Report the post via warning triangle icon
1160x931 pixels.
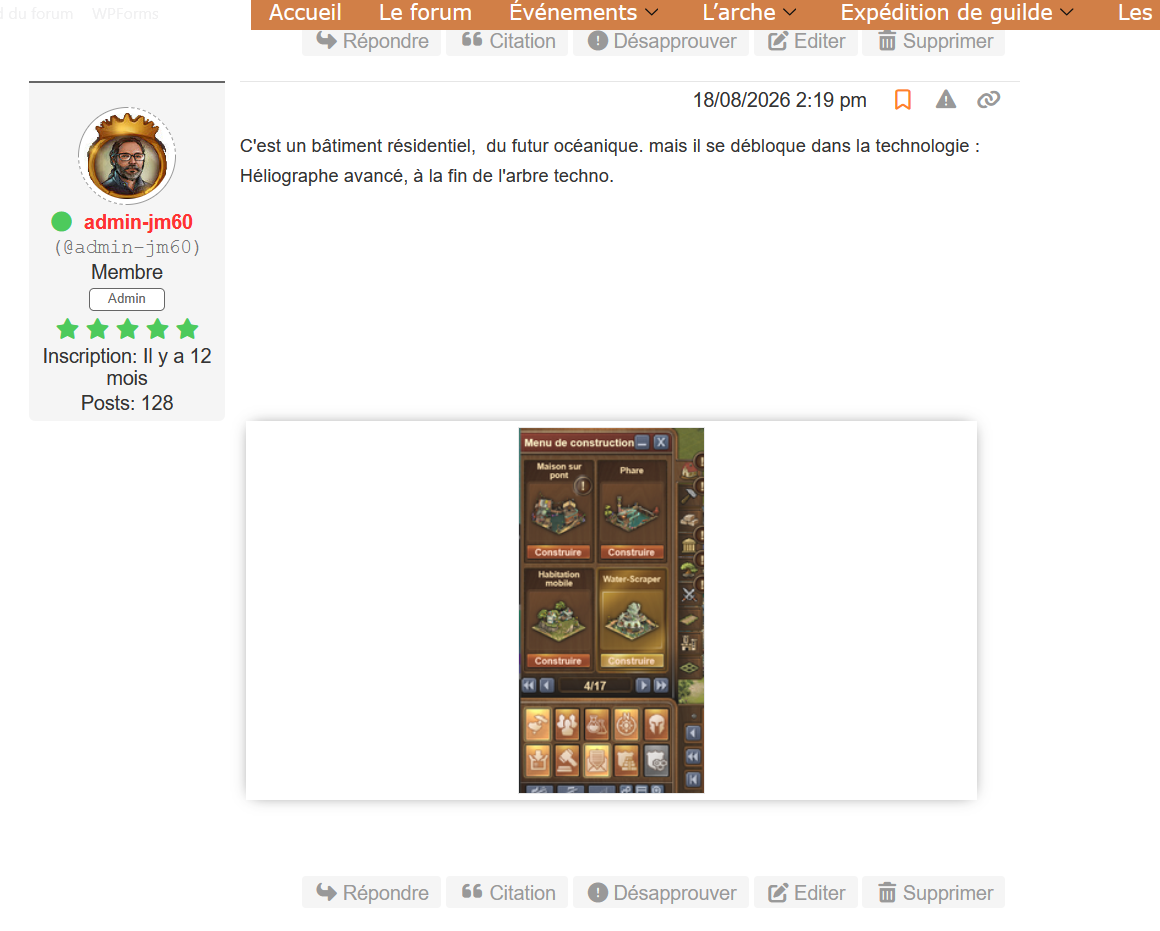pos(945,99)
